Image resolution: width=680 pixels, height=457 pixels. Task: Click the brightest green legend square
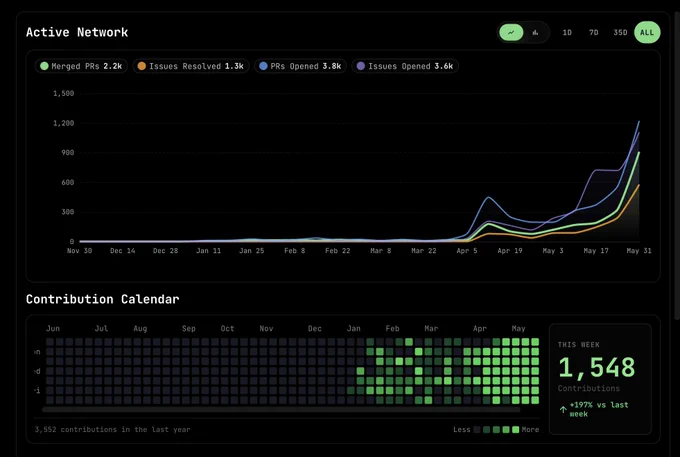[x=515, y=430]
